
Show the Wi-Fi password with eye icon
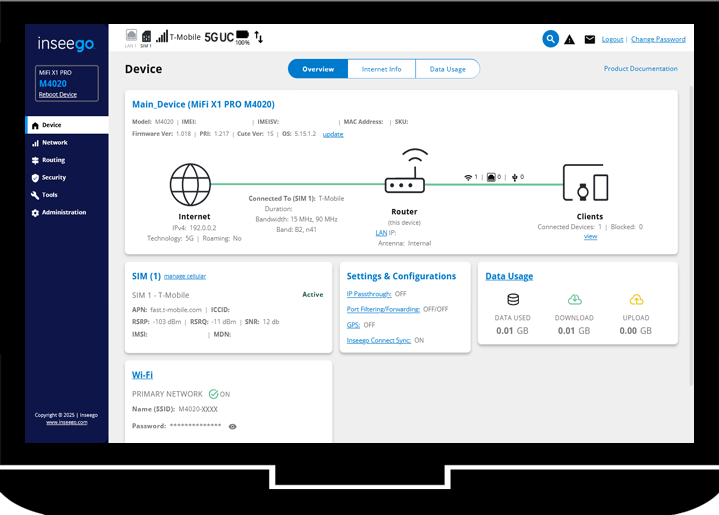click(232, 426)
